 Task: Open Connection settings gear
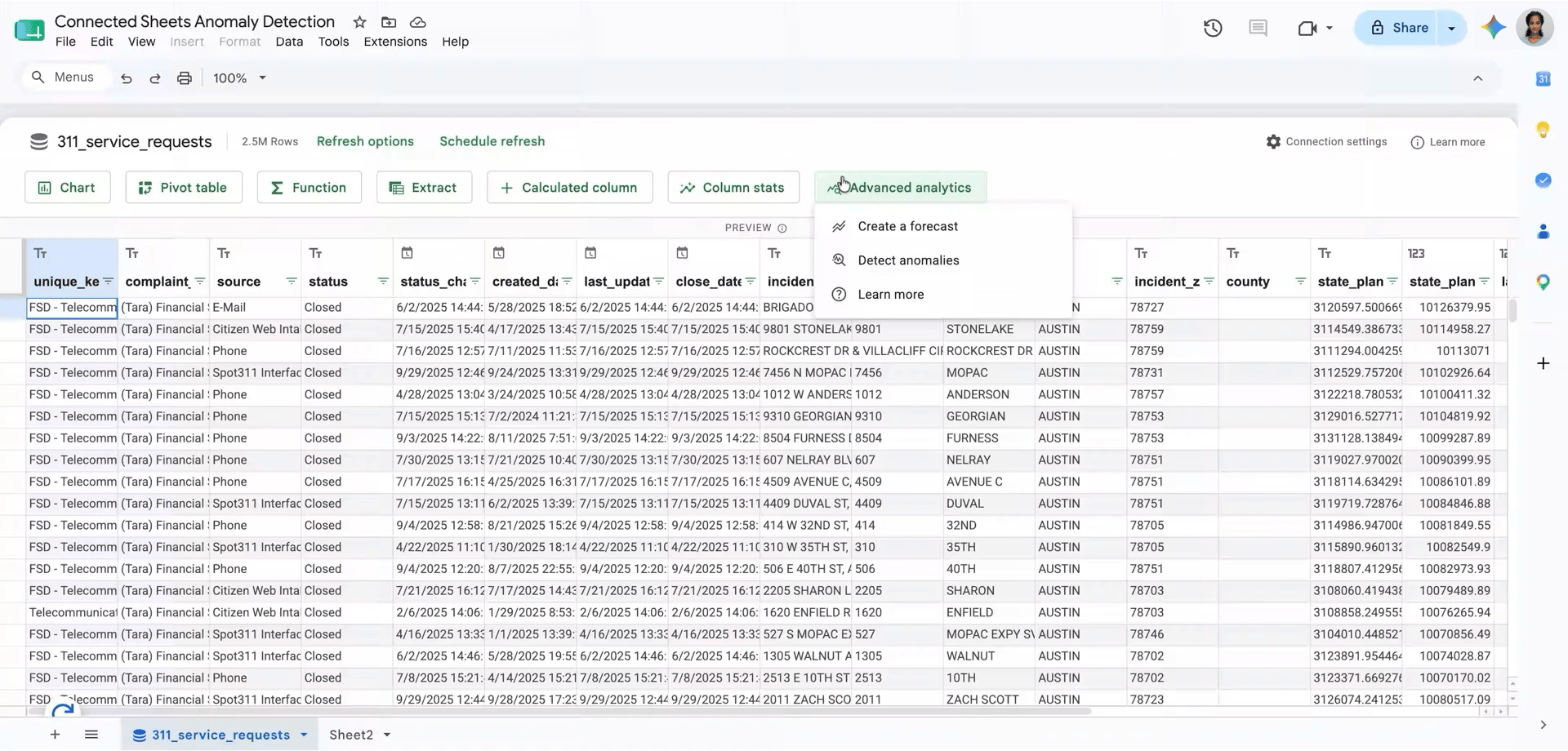[x=1273, y=142]
